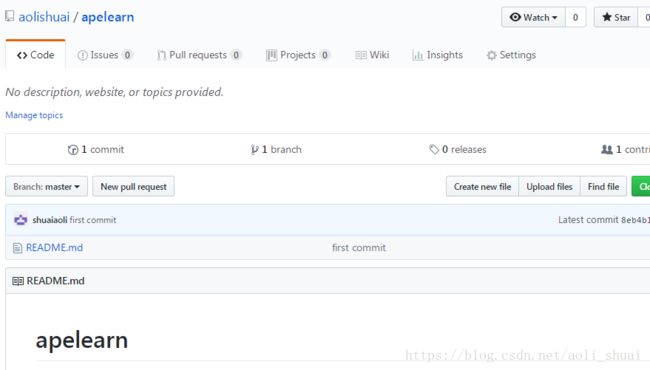Click the apelearn heading in the README
650x370 pixels.
point(82,341)
